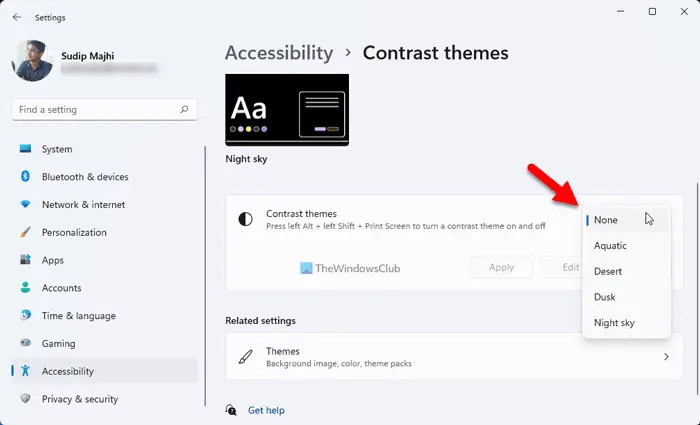This screenshot has height=425, width=700.
Task: Choose Aquatic contrast theme option
Action: (610, 245)
